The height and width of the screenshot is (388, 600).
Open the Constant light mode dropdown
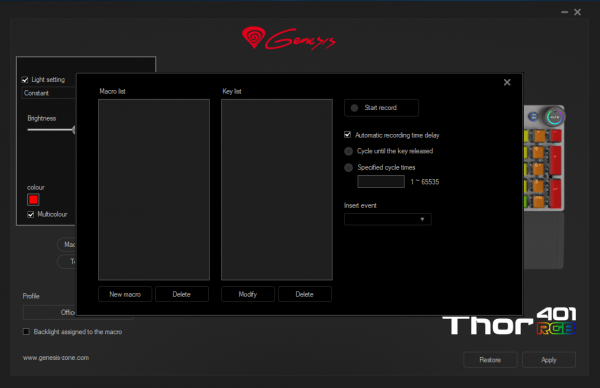click(x=49, y=93)
